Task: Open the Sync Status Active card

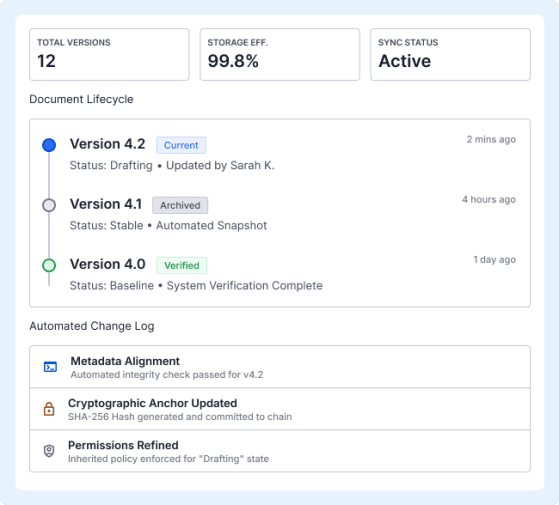Action: coord(450,55)
